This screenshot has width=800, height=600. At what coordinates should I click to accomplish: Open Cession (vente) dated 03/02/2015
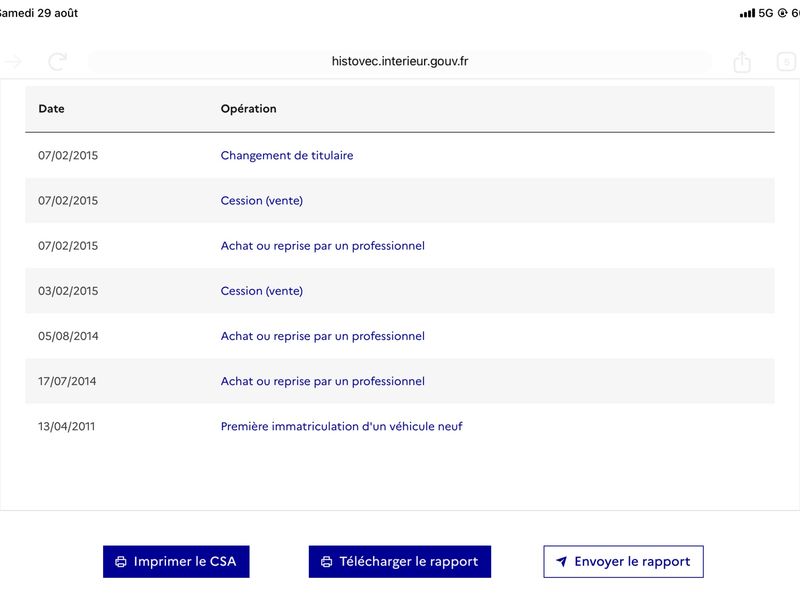coord(262,291)
